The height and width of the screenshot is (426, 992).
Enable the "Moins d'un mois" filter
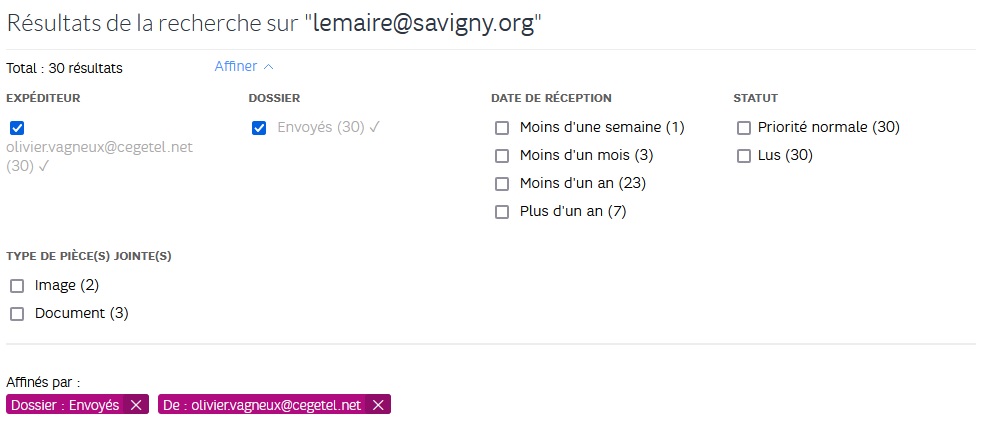point(502,156)
